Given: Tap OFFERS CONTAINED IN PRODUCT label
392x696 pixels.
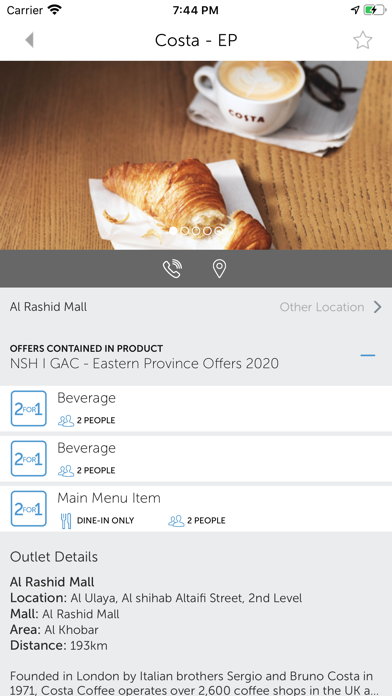Looking at the screenshot, I should pyautogui.click(x=86, y=348).
